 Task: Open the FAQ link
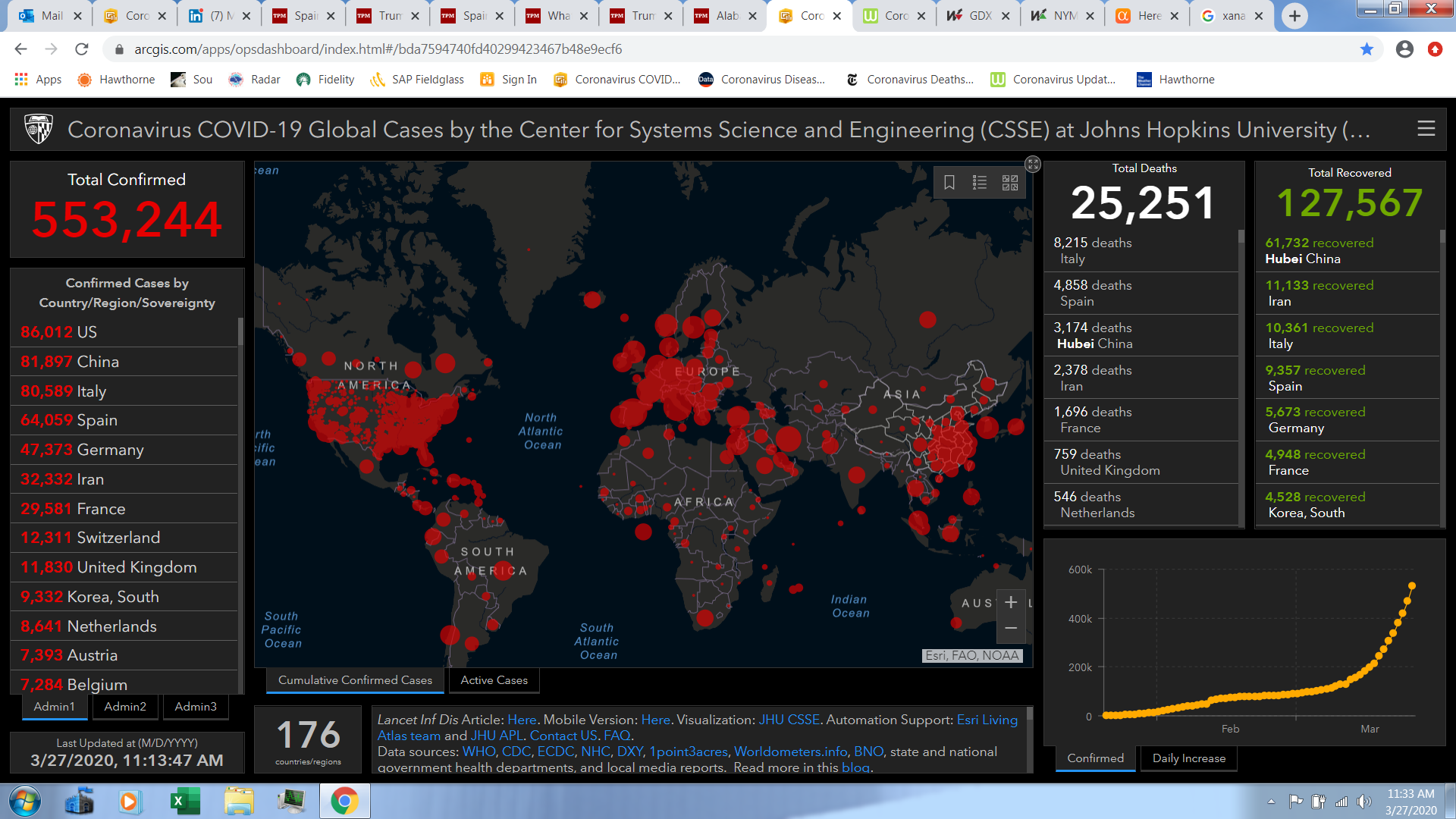click(617, 736)
